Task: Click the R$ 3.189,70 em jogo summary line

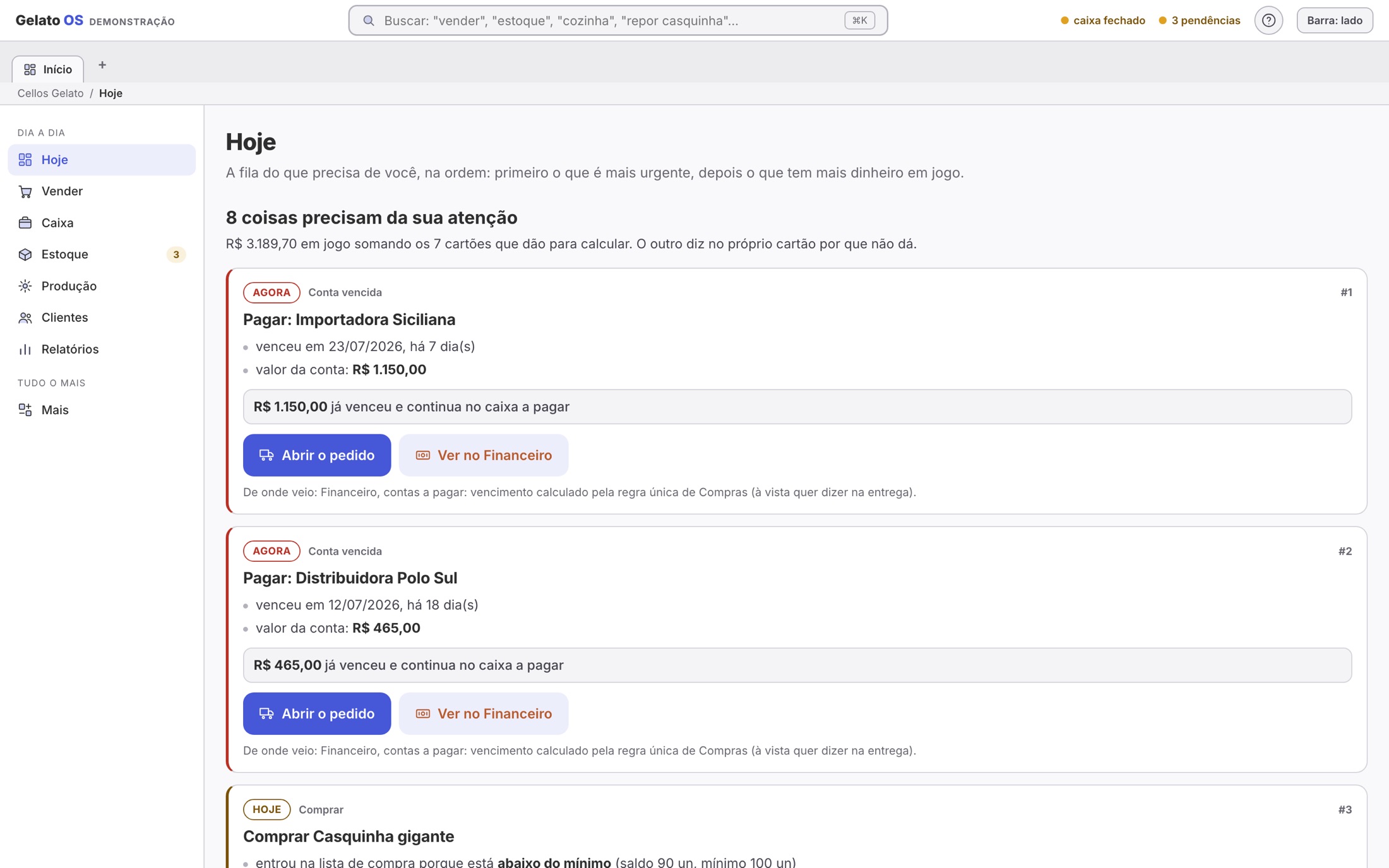Action: (571, 244)
